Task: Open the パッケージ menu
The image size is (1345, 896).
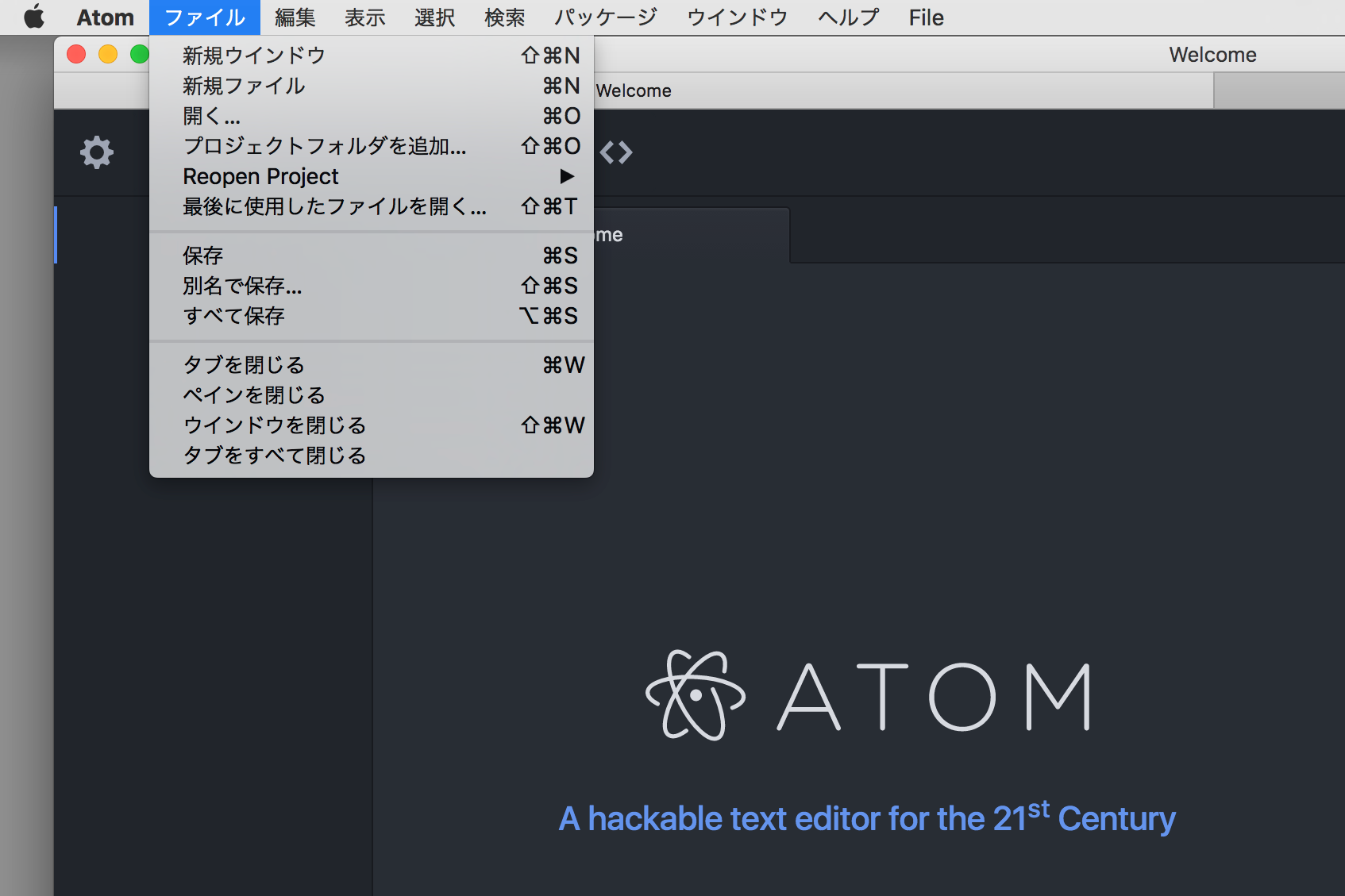Action: click(x=606, y=17)
